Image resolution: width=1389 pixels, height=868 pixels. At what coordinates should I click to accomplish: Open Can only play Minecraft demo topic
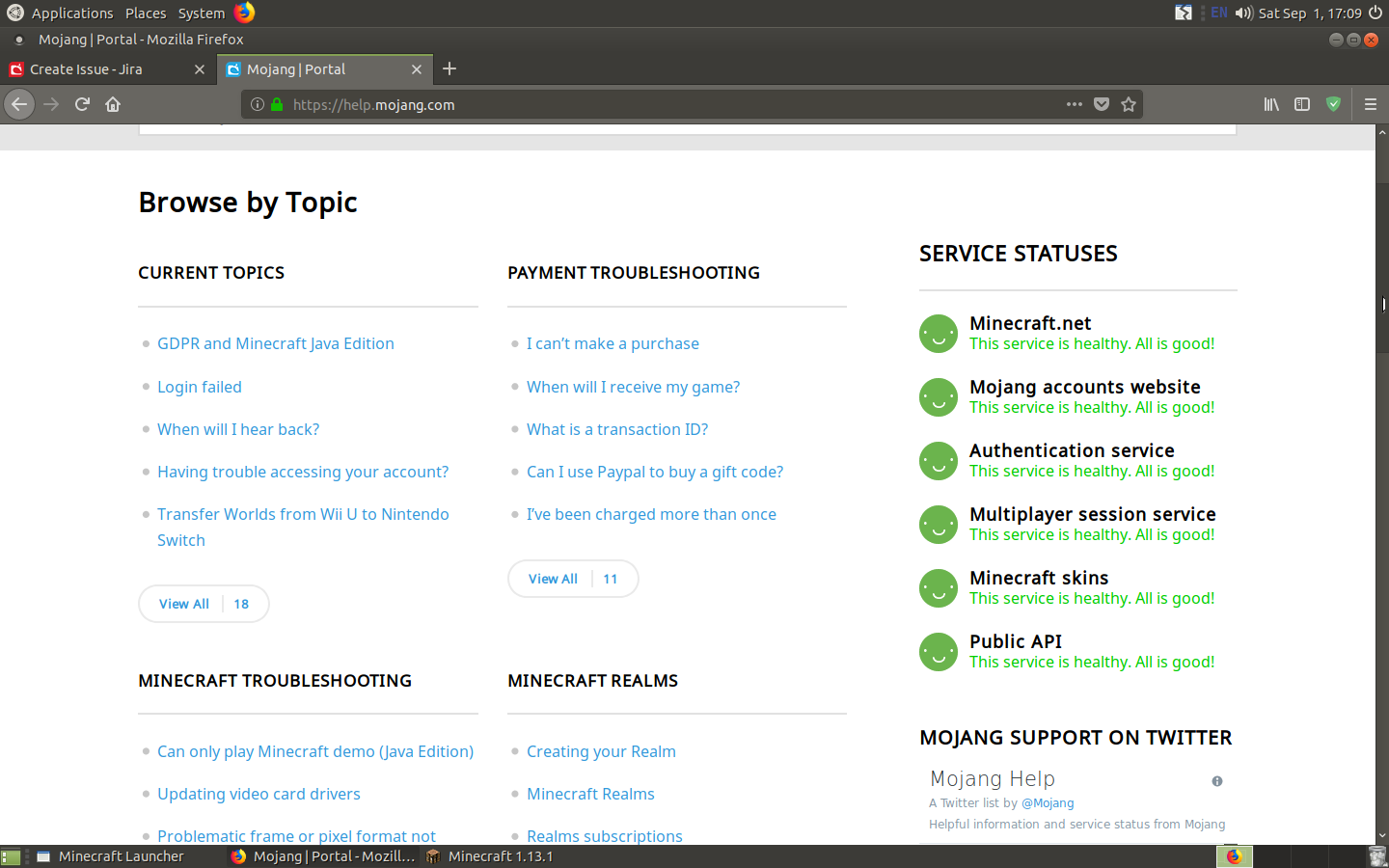315,751
